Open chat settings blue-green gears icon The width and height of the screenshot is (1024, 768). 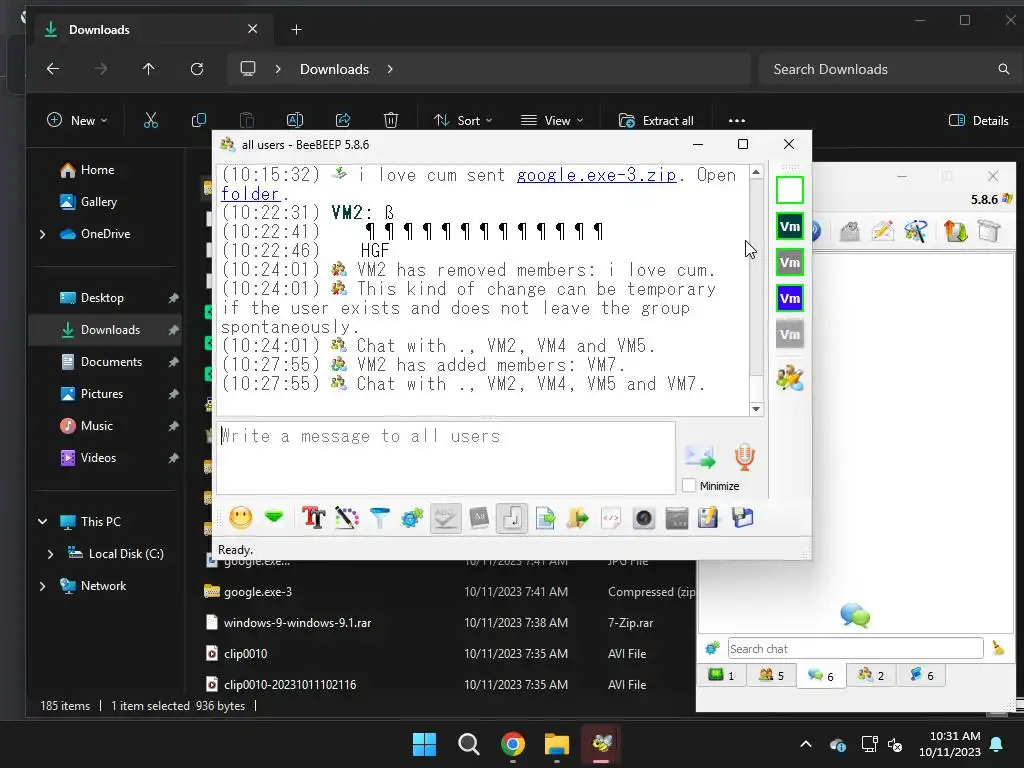(412, 518)
